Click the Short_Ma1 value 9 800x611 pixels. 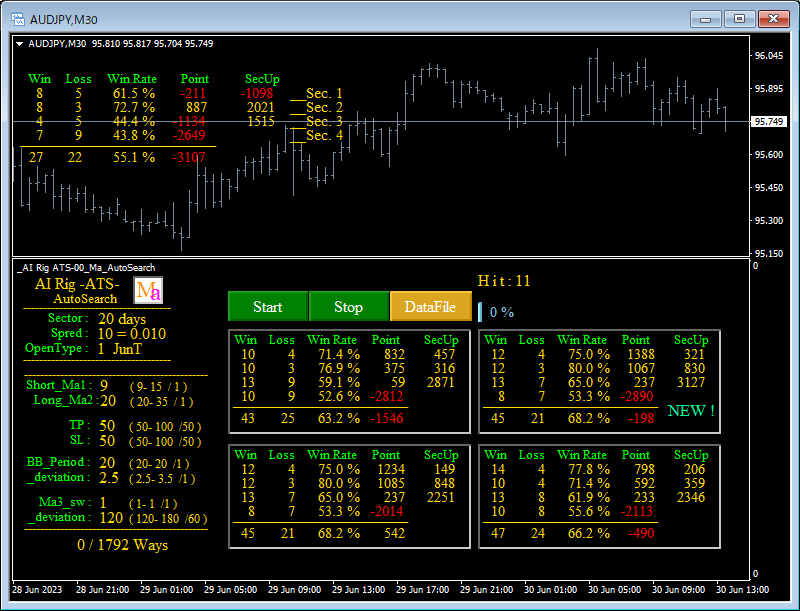coord(104,386)
